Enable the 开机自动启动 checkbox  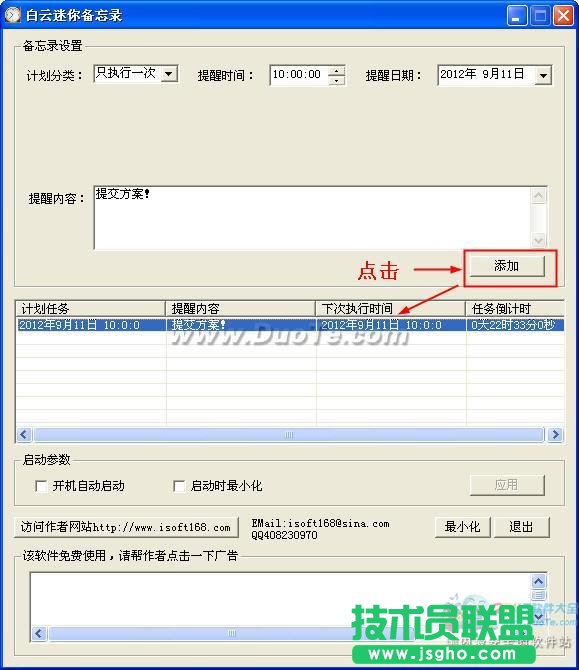click(41, 486)
